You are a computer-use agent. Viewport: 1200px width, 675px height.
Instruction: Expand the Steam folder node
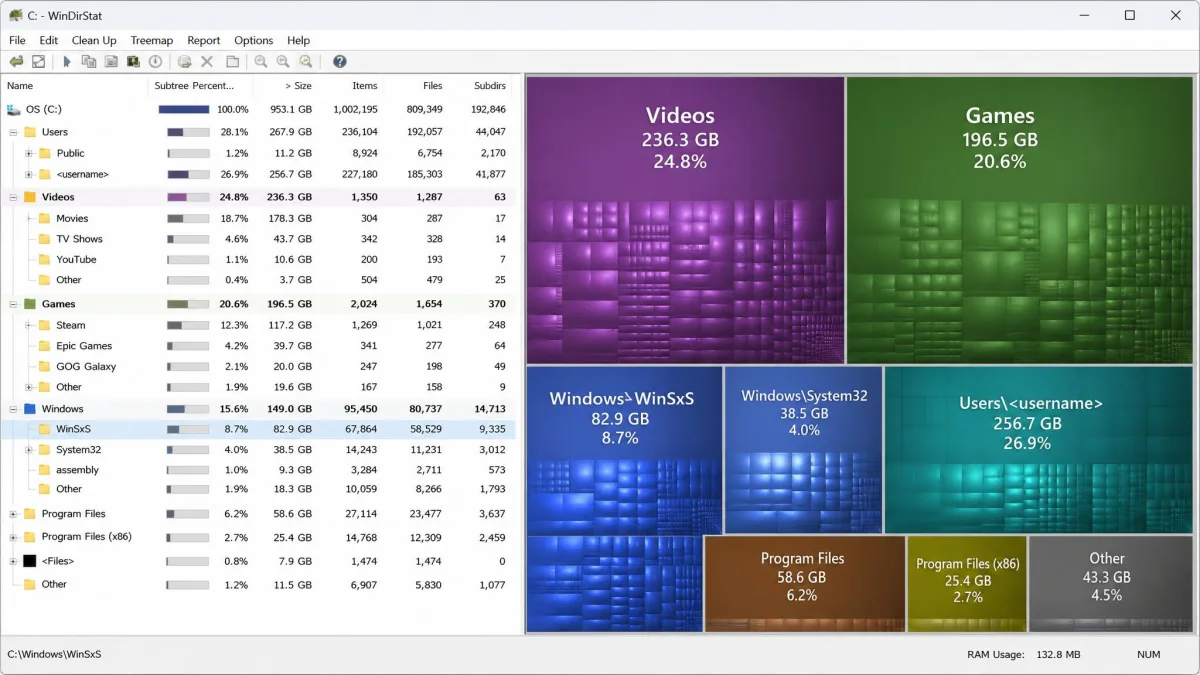coord(29,325)
